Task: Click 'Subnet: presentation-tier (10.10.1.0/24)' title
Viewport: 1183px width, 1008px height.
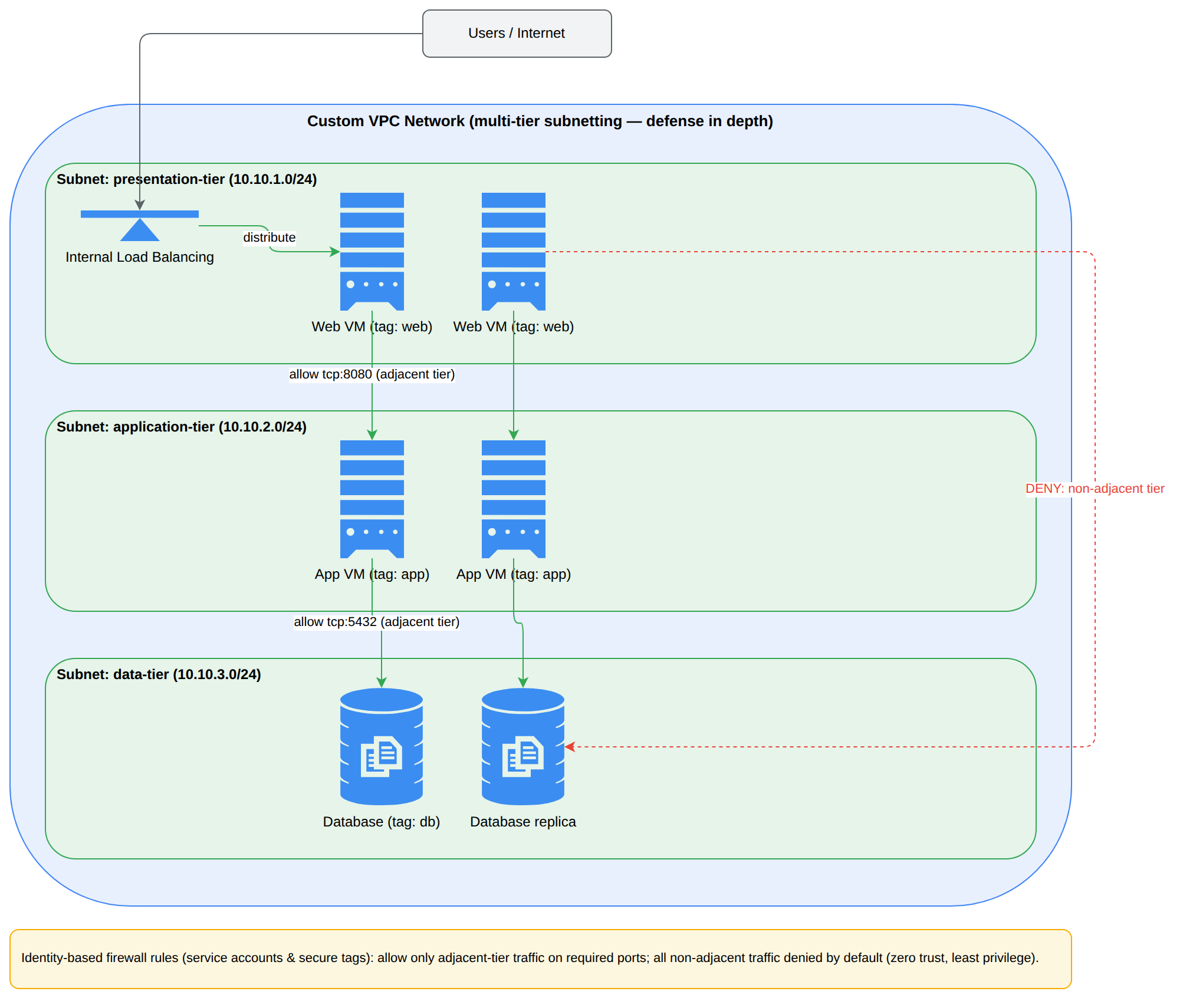Action: 187,179
